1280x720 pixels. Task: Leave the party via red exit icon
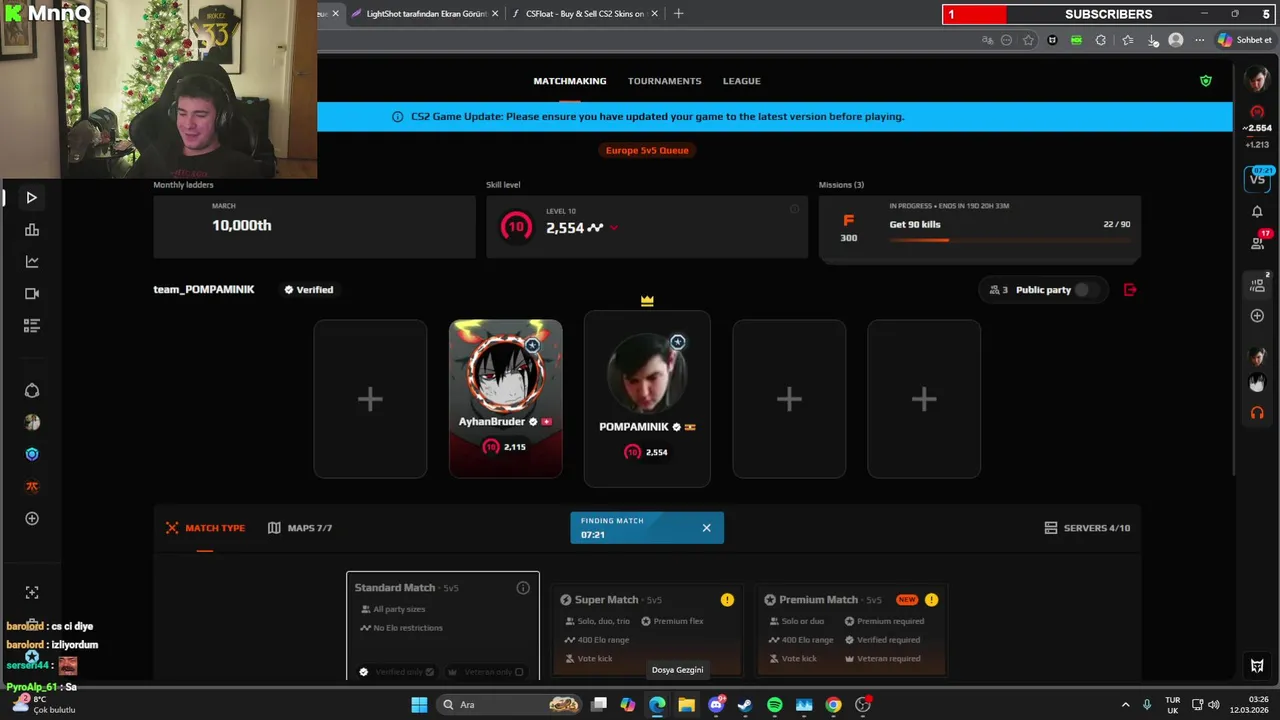(1130, 290)
